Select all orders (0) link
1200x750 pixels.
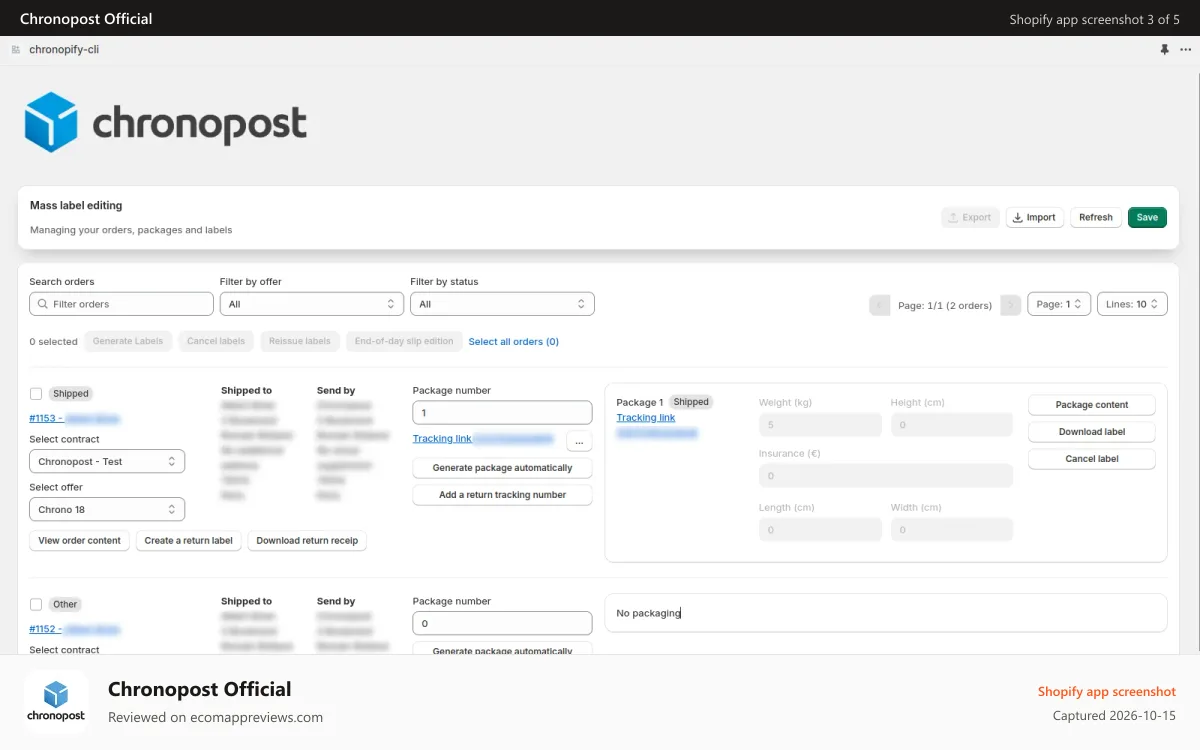(514, 341)
